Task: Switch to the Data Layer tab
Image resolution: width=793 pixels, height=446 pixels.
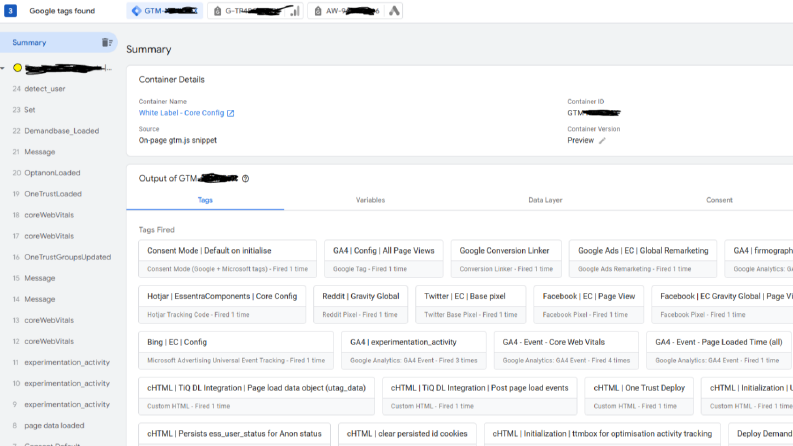Action: pyautogui.click(x=545, y=200)
